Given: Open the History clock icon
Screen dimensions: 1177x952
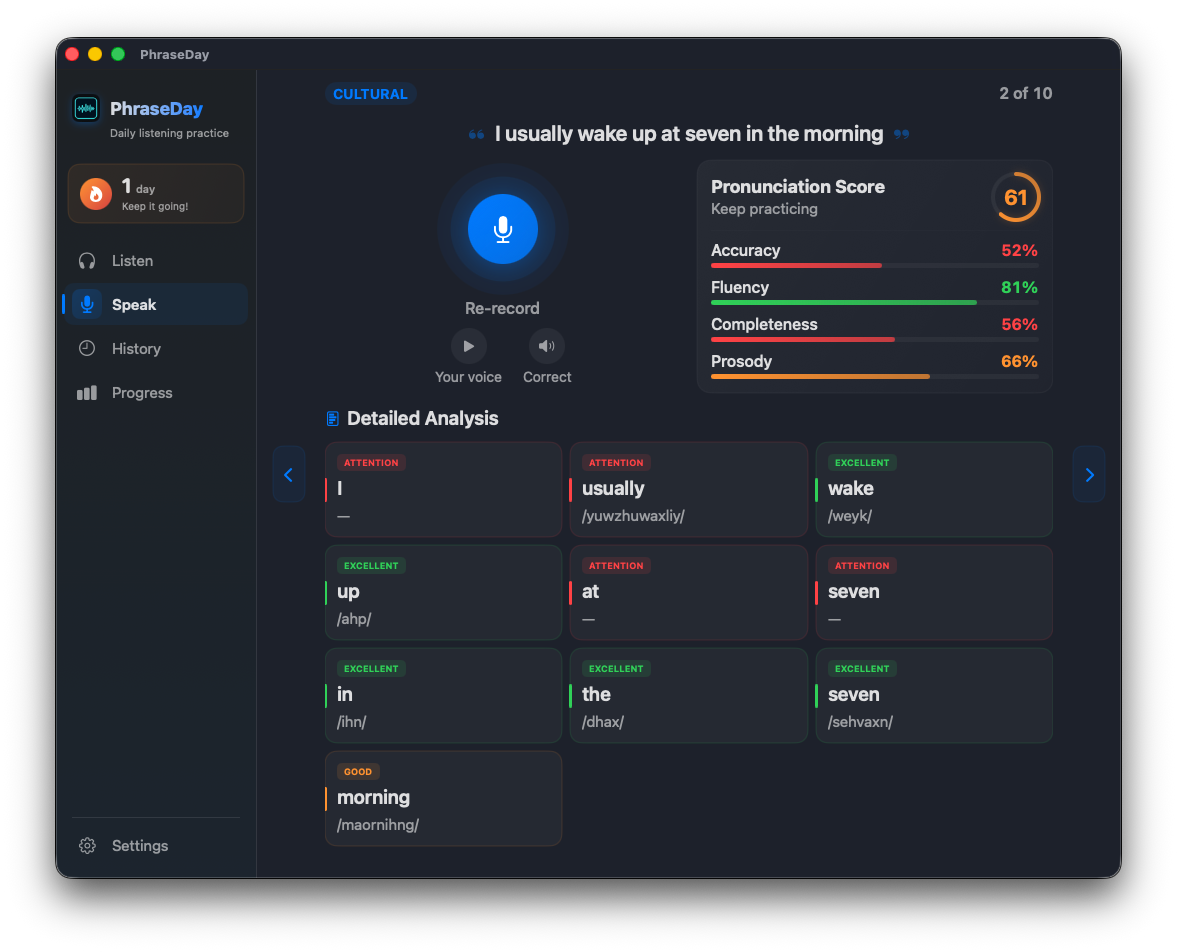Looking at the screenshot, I should tap(87, 349).
